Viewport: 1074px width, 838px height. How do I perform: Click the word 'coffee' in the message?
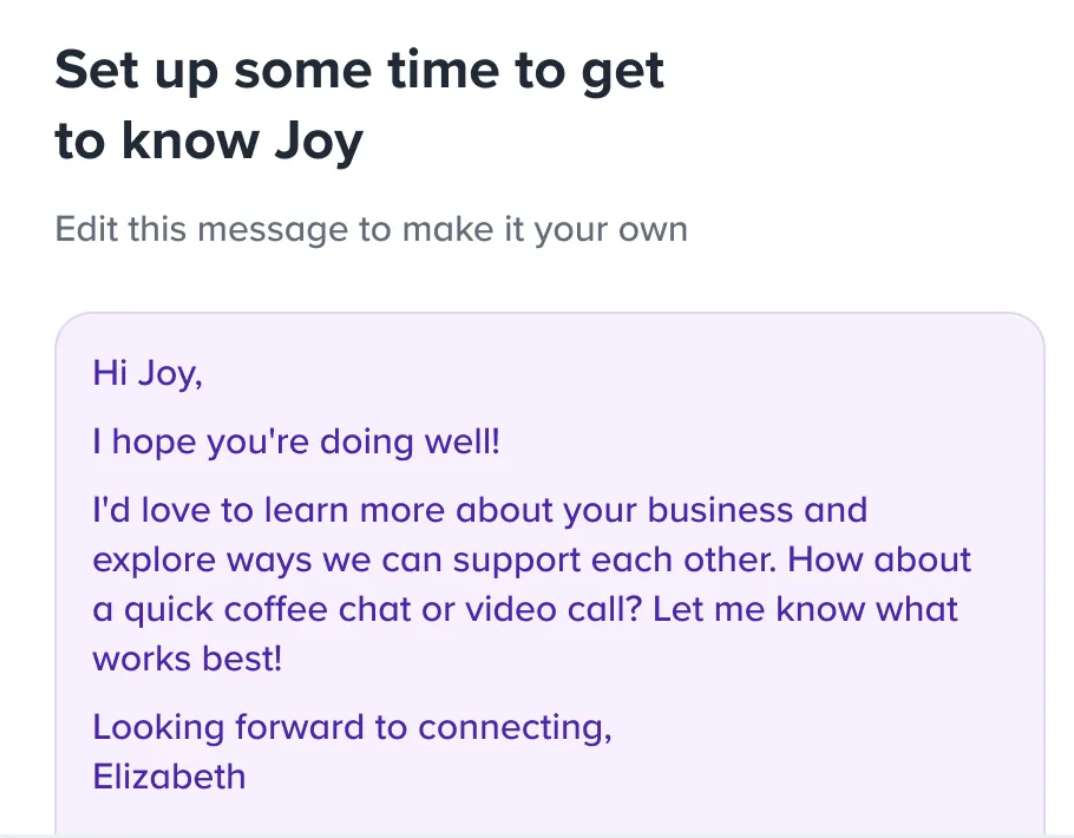(x=275, y=610)
